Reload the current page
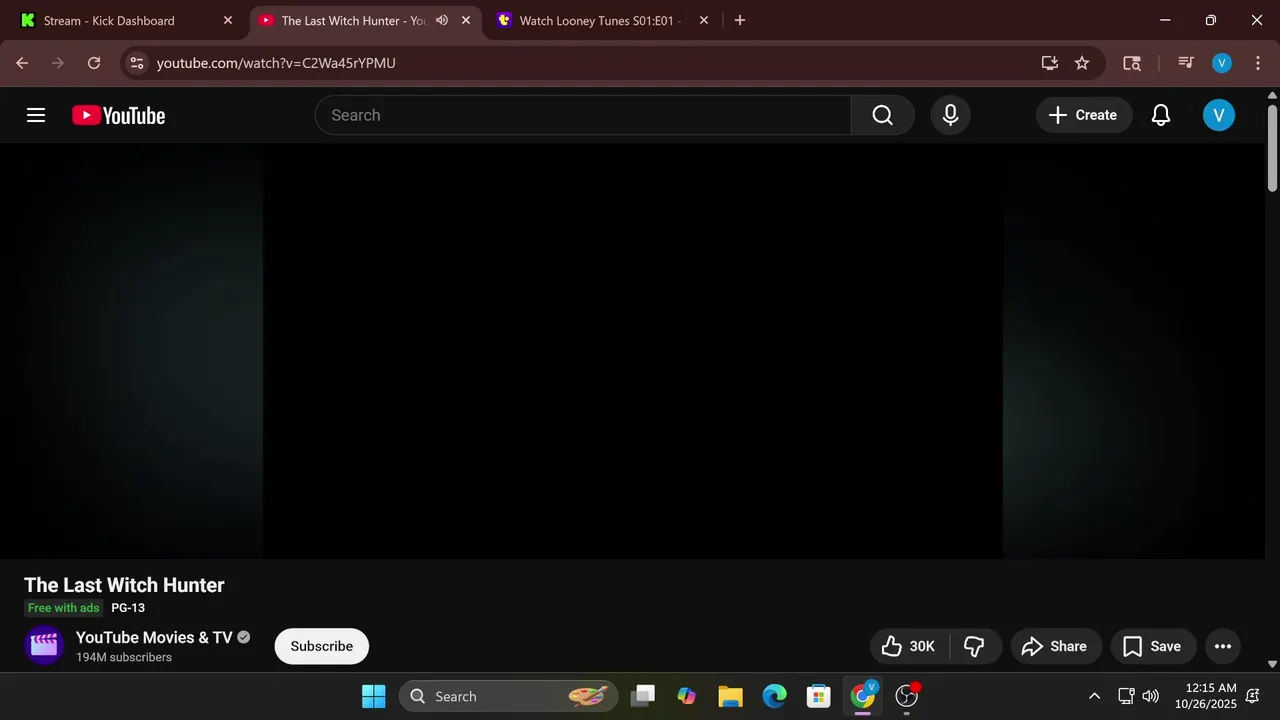Viewport: 1280px width, 720px height. click(x=94, y=63)
